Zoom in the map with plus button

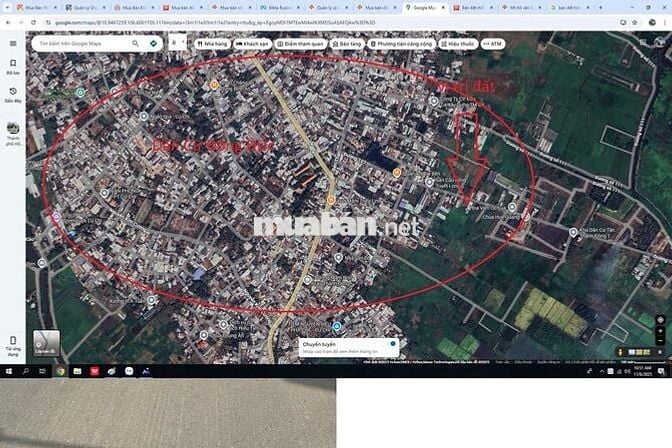660,333
